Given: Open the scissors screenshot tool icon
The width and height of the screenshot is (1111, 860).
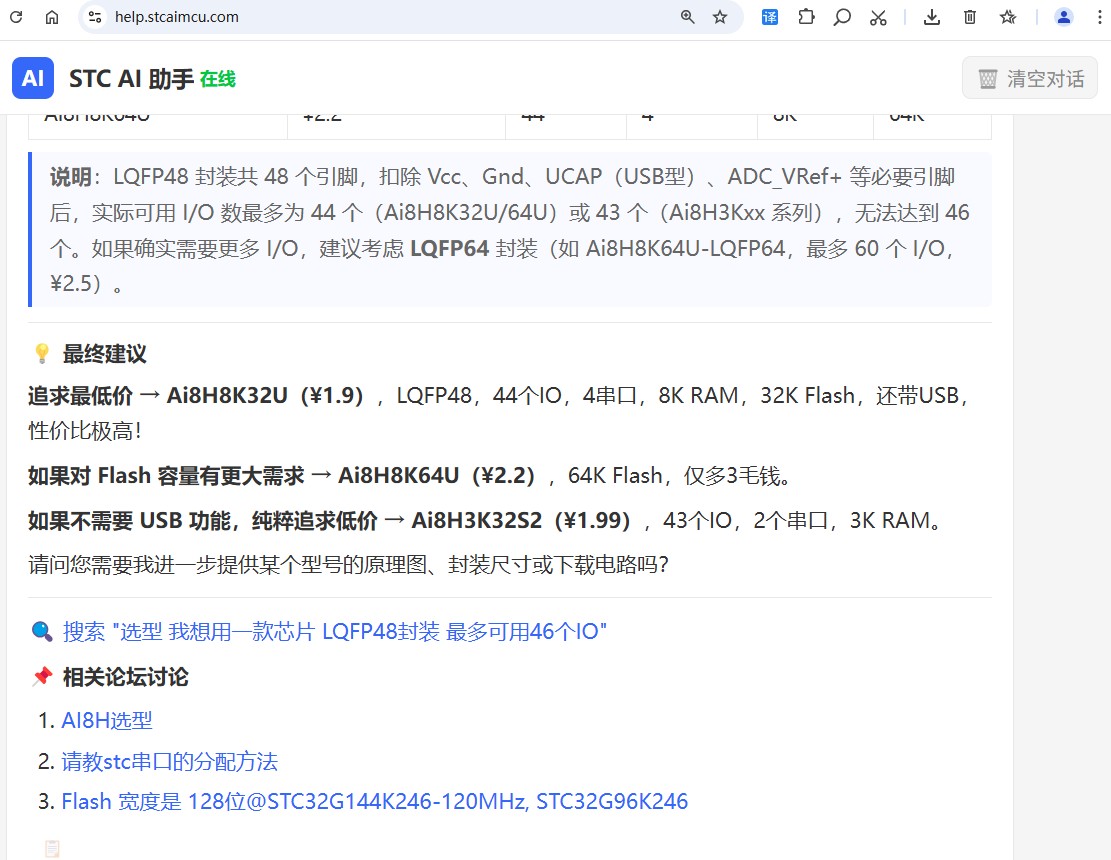Looking at the screenshot, I should click(x=878, y=17).
